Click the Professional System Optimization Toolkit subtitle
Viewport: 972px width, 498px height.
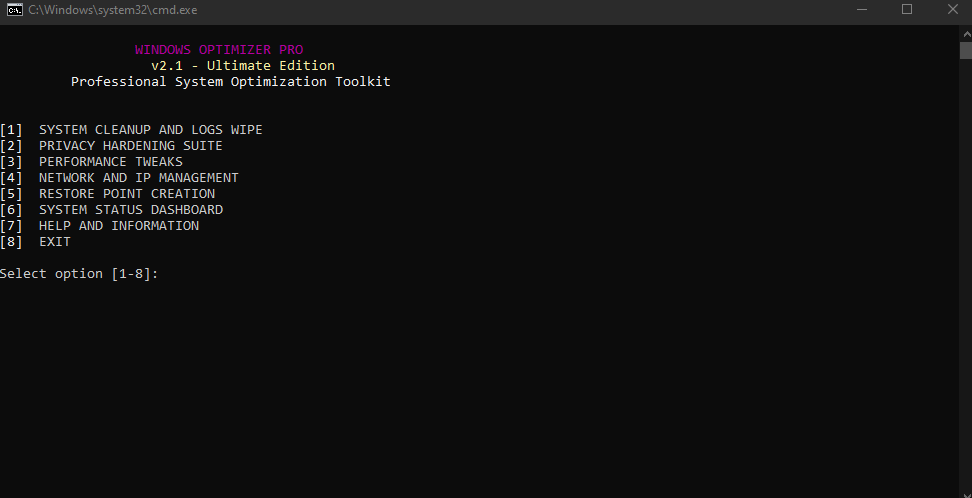pos(230,82)
